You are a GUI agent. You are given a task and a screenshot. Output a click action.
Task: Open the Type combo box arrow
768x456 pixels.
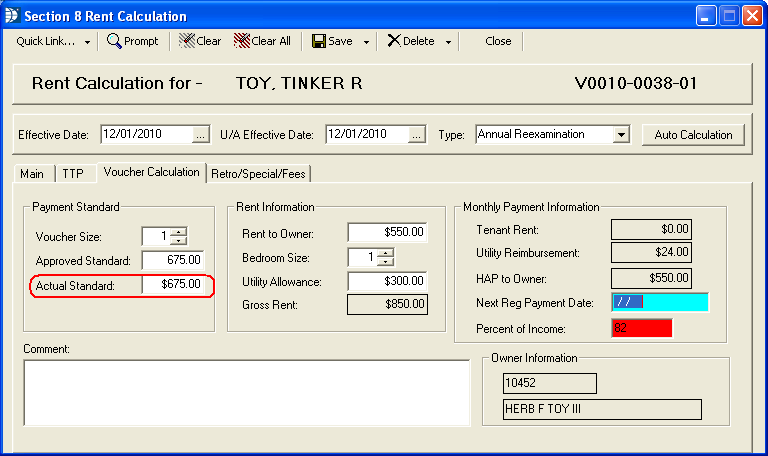click(x=621, y=135)
